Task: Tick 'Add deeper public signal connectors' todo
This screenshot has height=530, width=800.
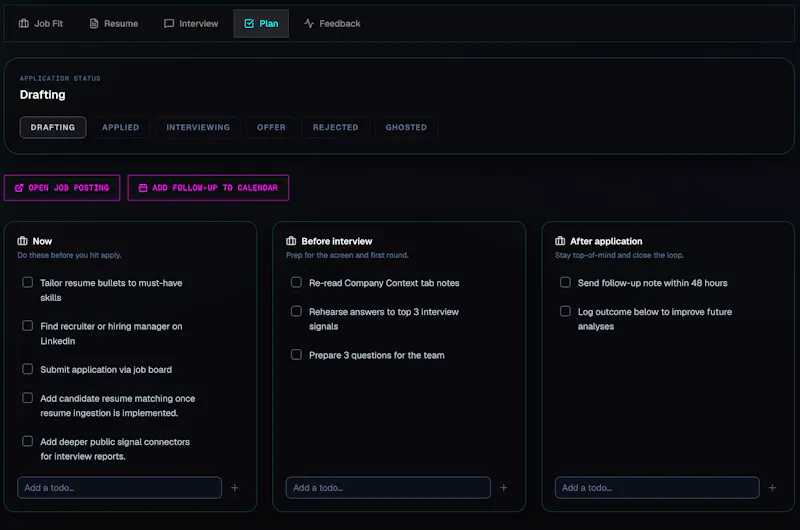Action: point(28,441)
